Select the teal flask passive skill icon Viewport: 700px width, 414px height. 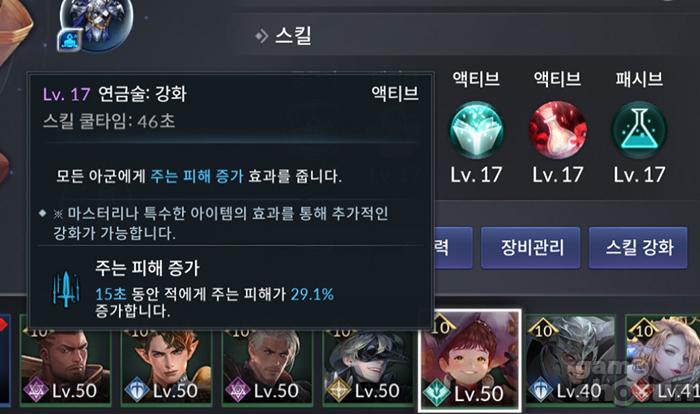coord(639,130)
